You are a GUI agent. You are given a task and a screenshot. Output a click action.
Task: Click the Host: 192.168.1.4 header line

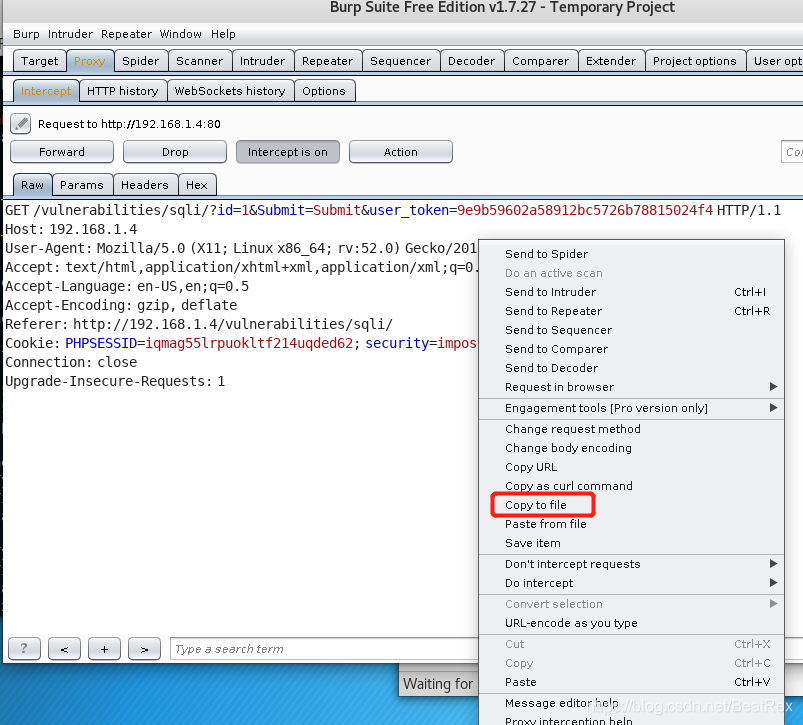click(x=71, y=229)
